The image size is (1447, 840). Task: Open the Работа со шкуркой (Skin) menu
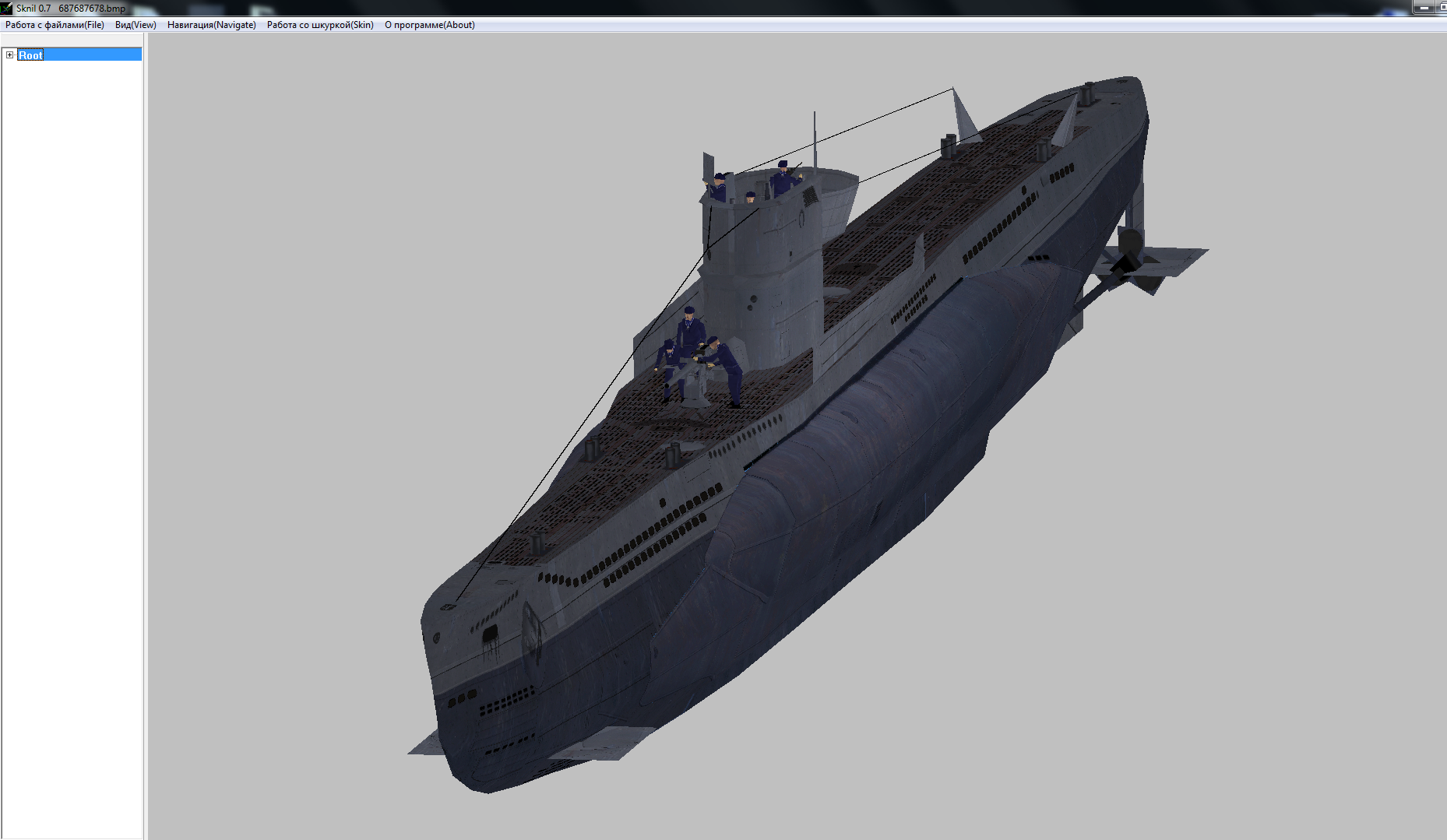coord(320,25)
